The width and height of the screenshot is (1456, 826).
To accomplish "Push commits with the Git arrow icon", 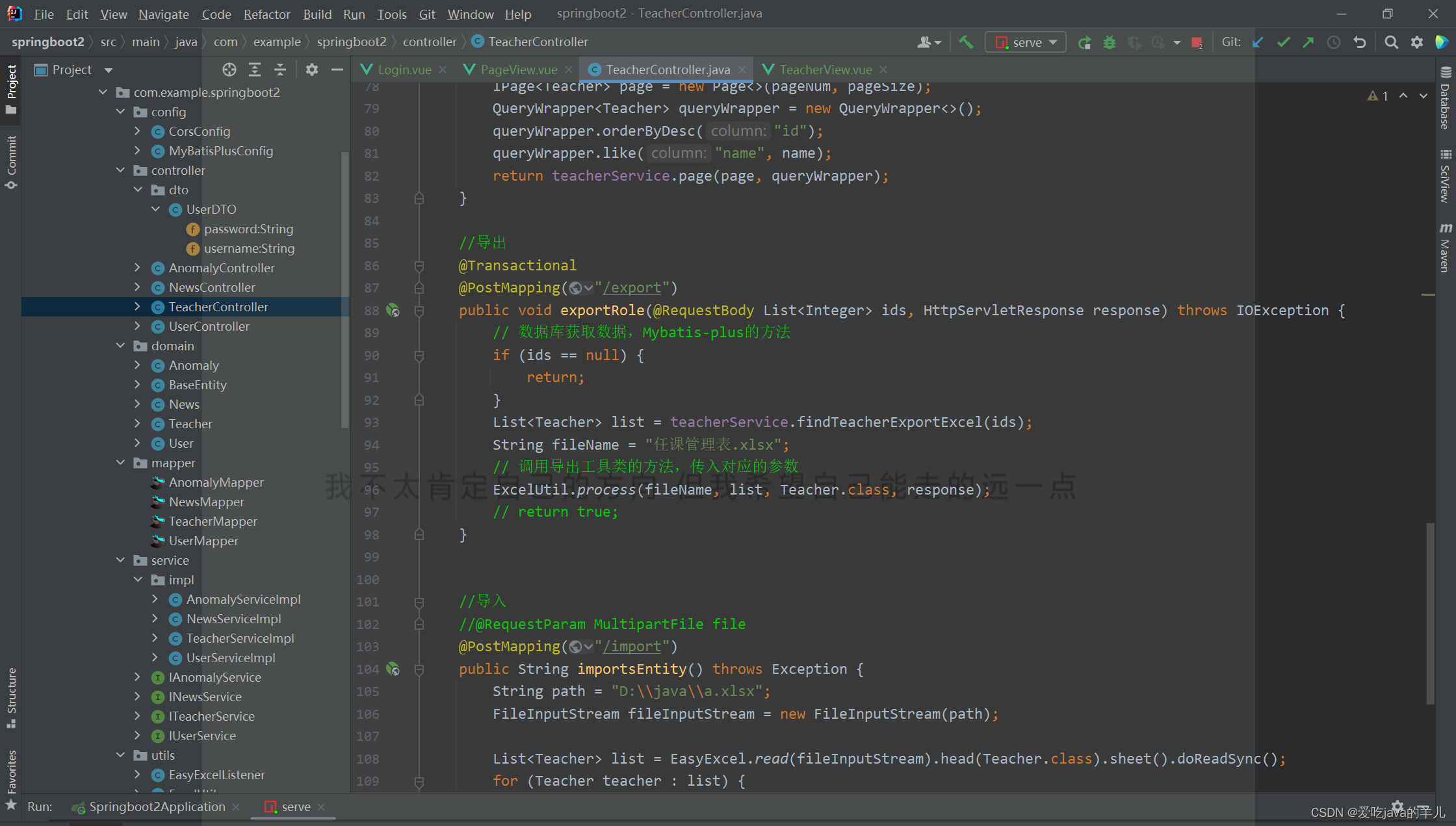I will pos(1308,42).
